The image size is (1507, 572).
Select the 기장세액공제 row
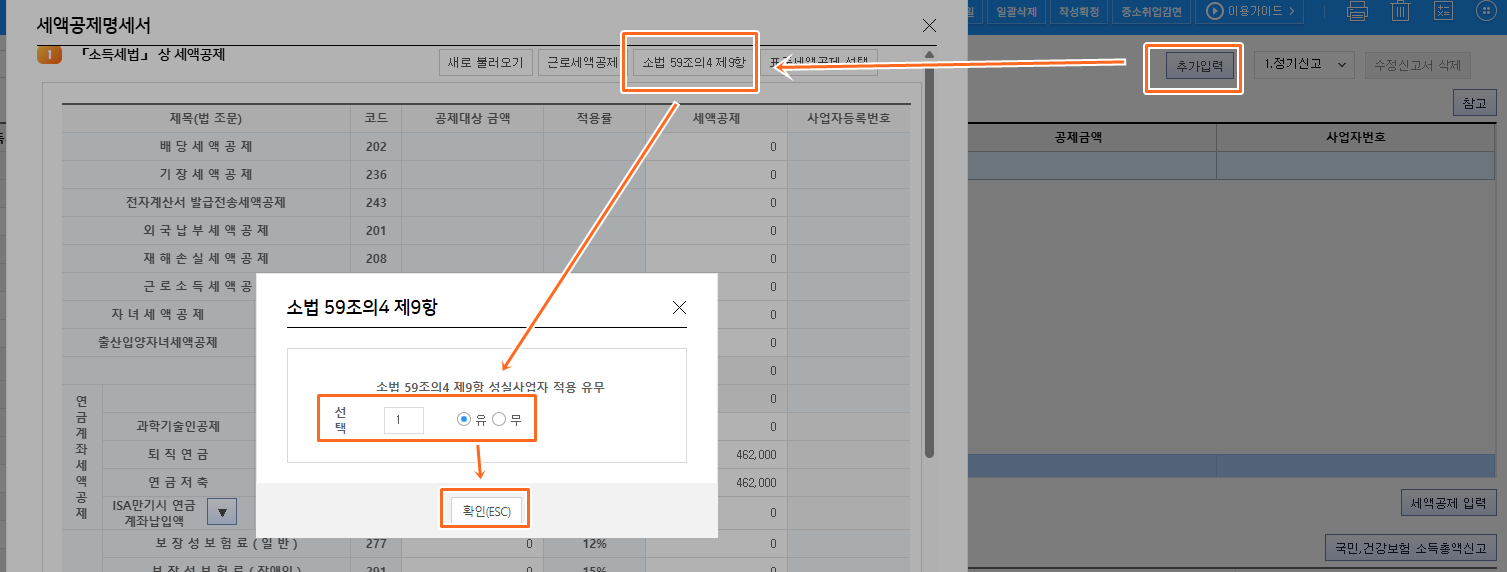(x=486, y=174)
